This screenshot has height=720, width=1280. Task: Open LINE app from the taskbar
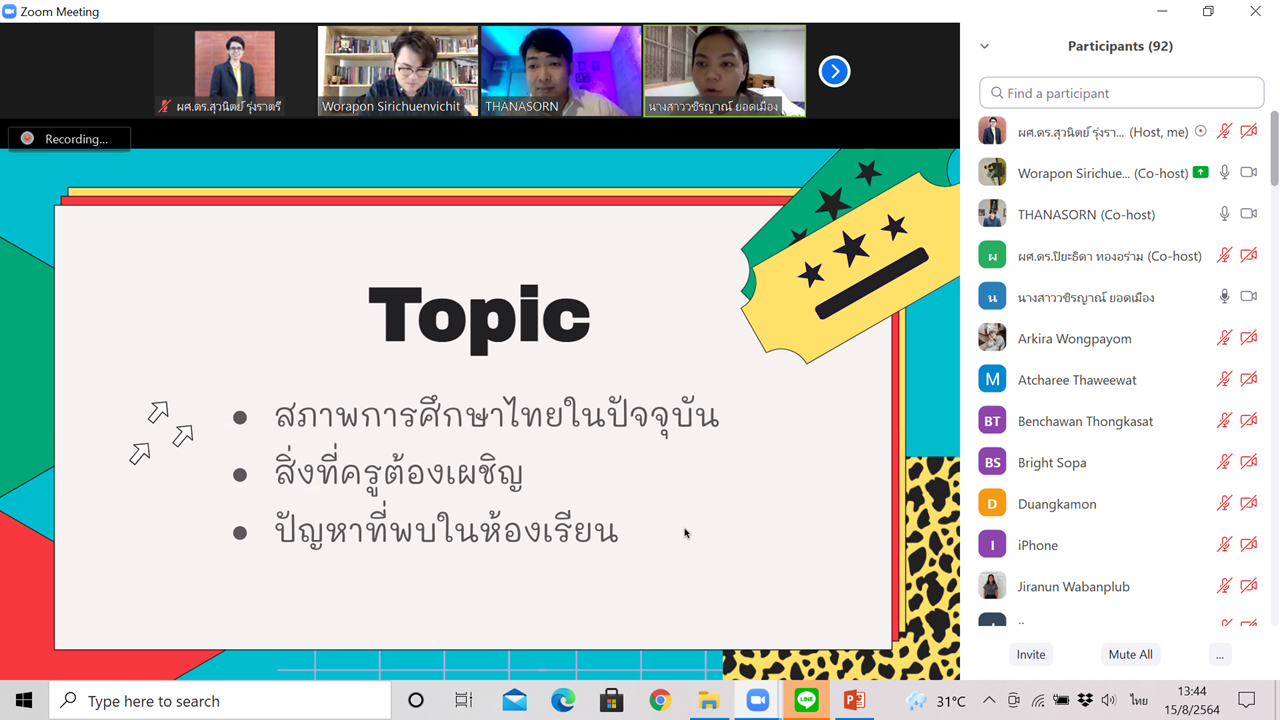(x=806, y=700)
